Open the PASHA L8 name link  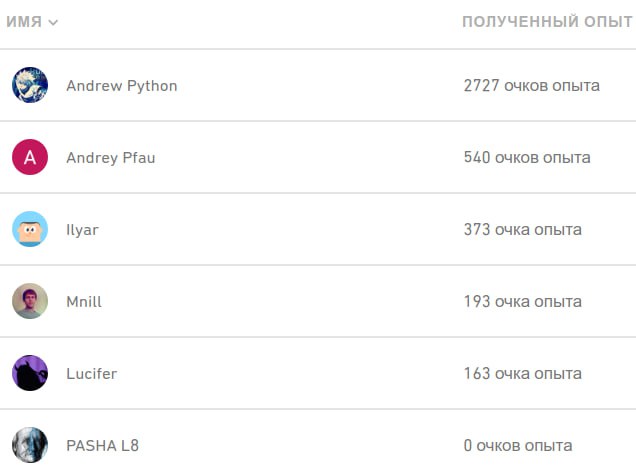coord(102,446)
